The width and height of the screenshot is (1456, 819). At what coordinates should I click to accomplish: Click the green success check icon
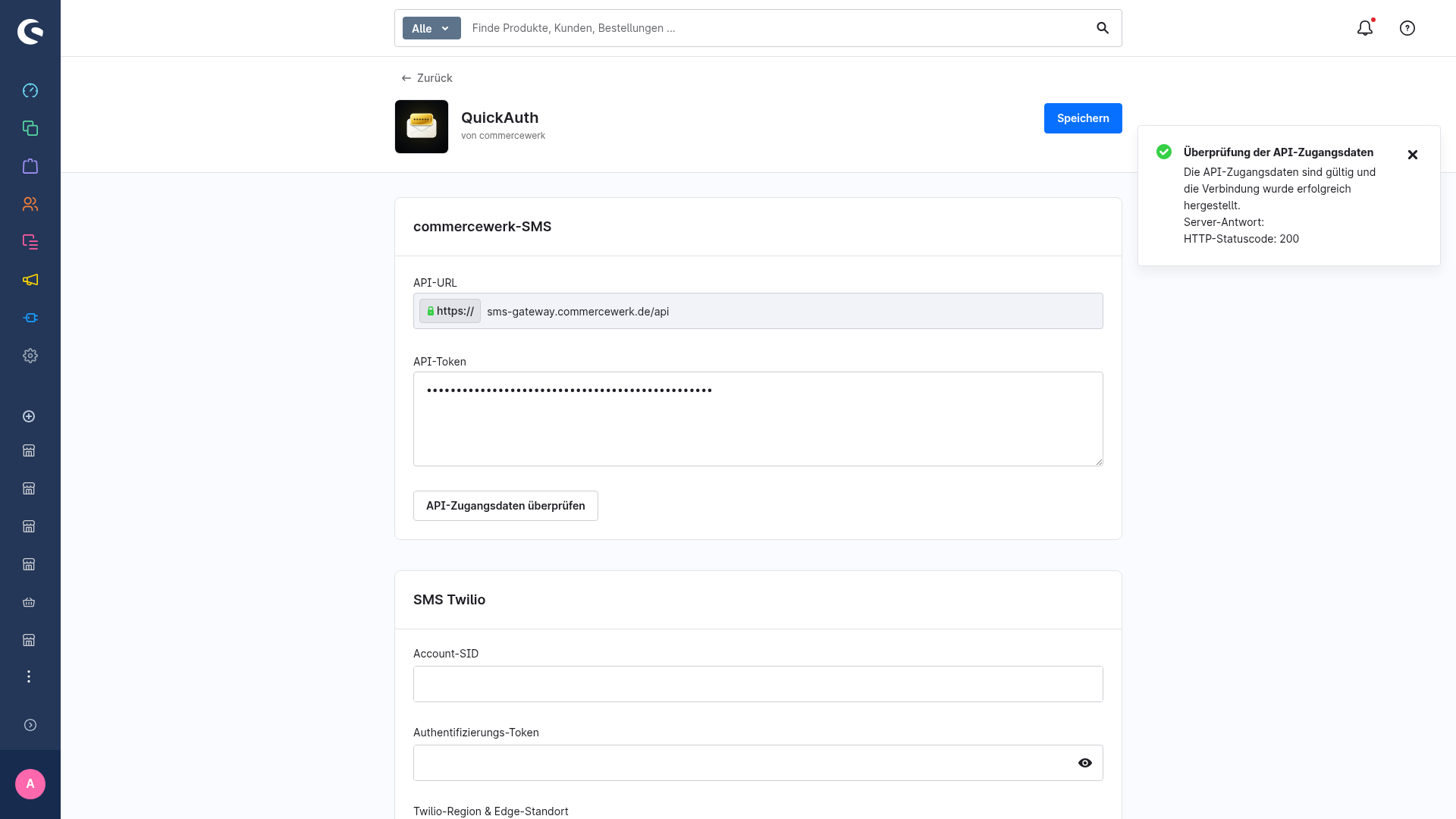[1164, 152]
